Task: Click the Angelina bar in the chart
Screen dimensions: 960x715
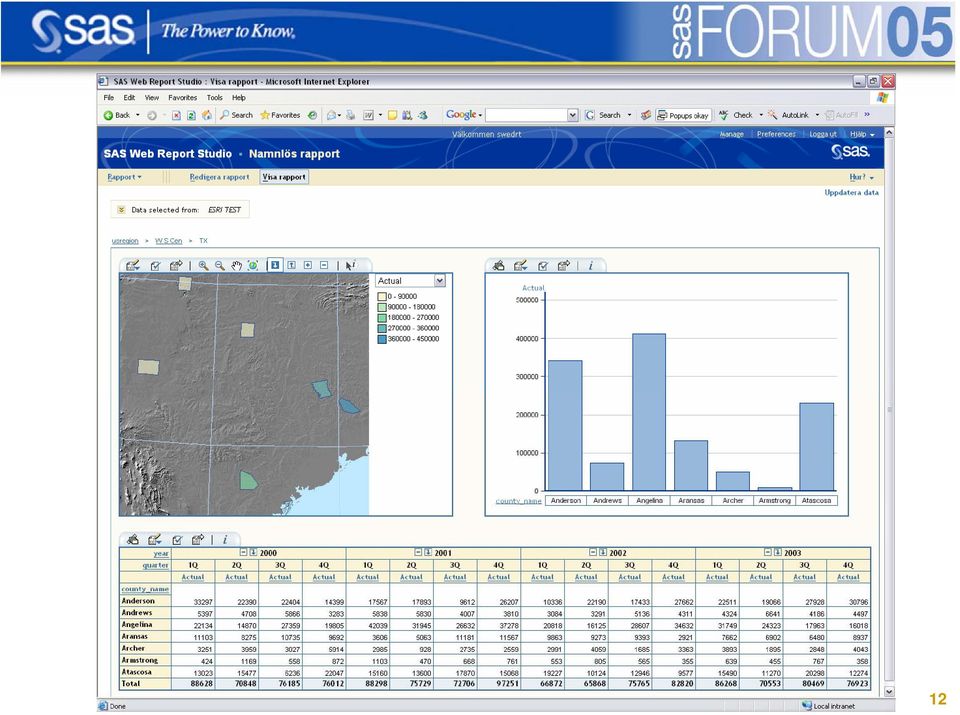Action: click(x=649, y=412)
